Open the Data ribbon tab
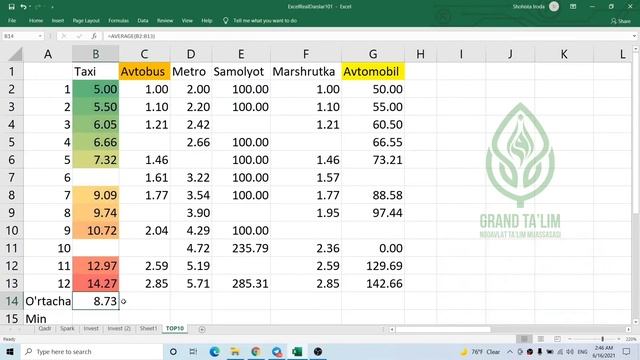640x360 pixels. coord(143,20)
